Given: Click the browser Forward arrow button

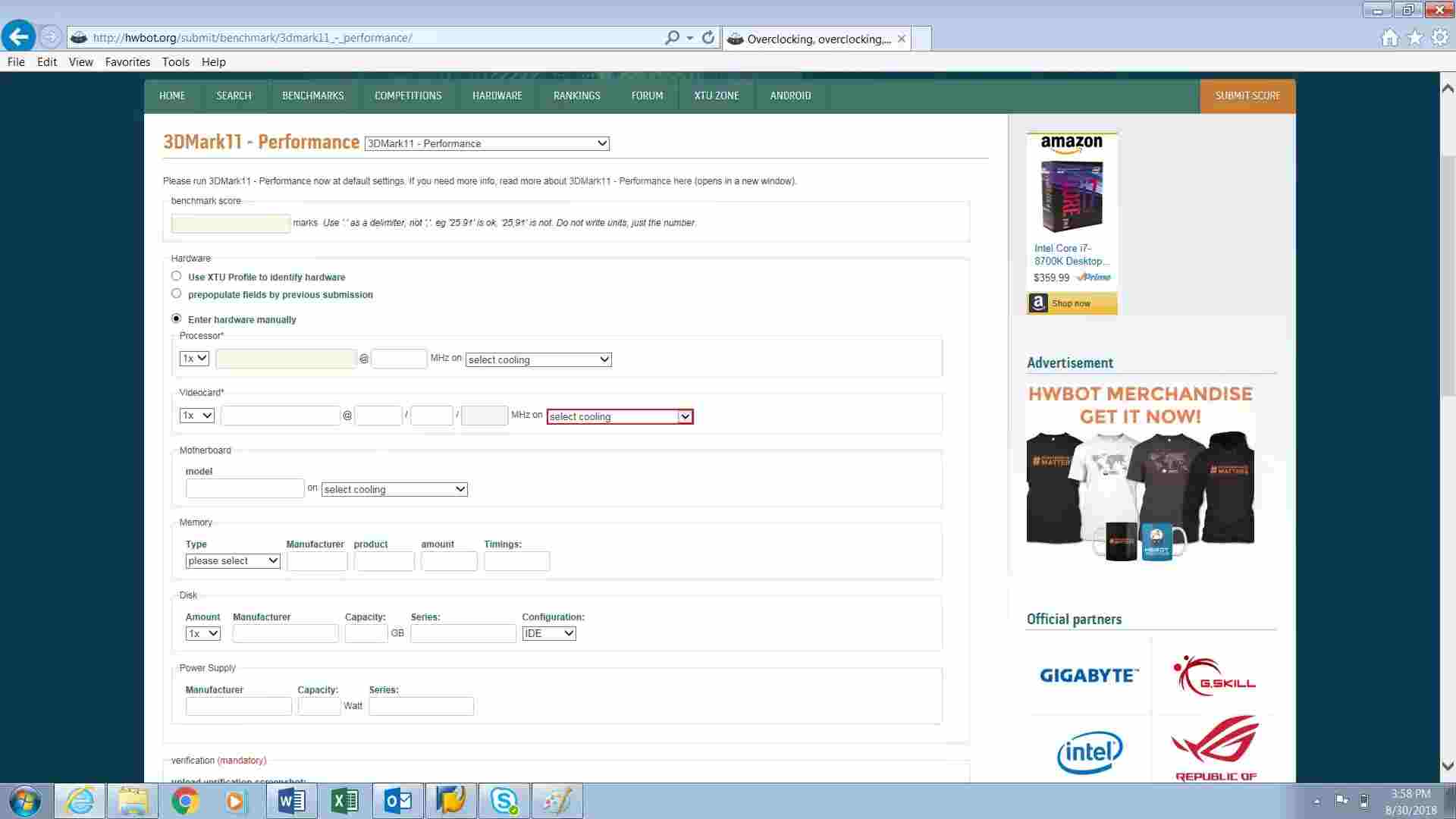Looking at the screenshot, I should tap(50, 36).
